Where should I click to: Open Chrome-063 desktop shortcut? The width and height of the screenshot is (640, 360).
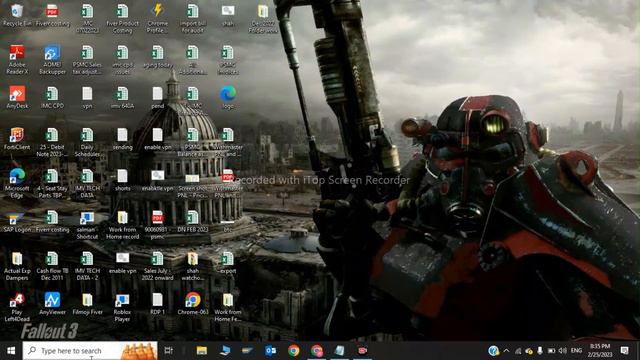[193, 303]
